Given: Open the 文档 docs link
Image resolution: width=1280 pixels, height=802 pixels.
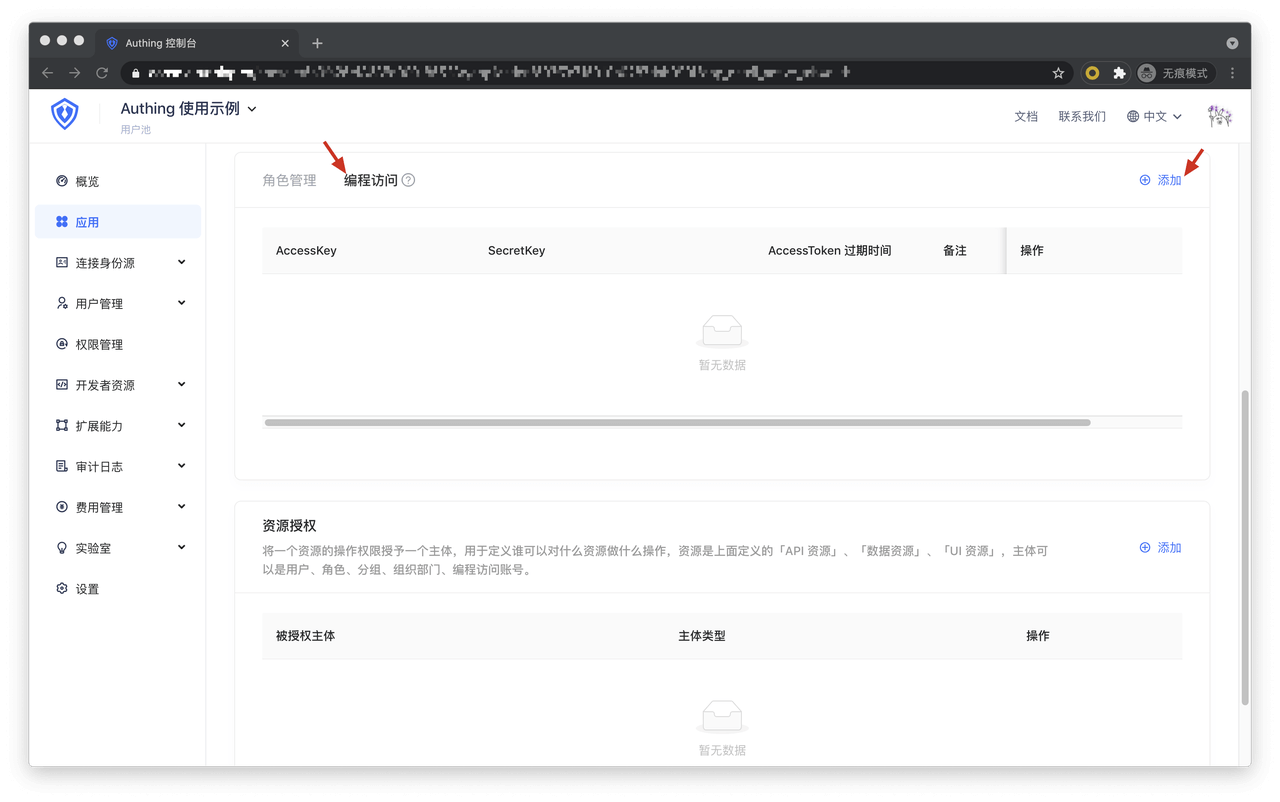Looking at the screenshot, I should (x=1026, y=117).
